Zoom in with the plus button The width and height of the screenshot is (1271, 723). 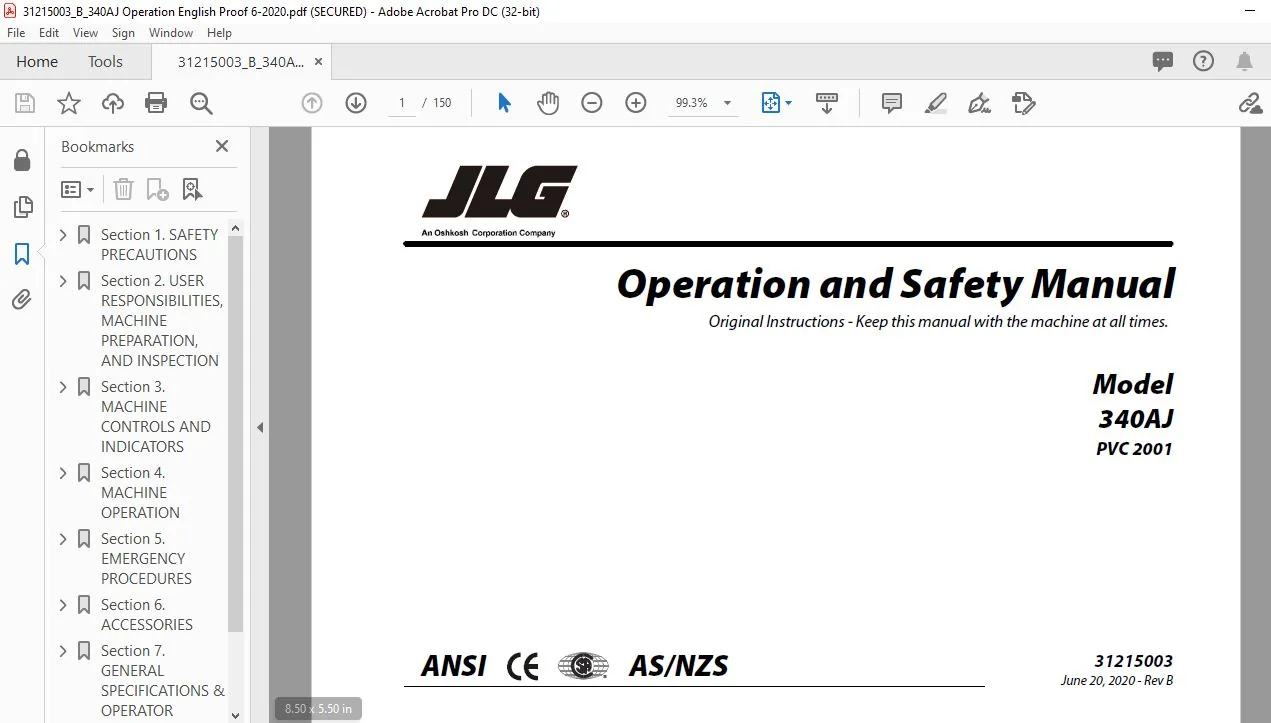[636, 103]
